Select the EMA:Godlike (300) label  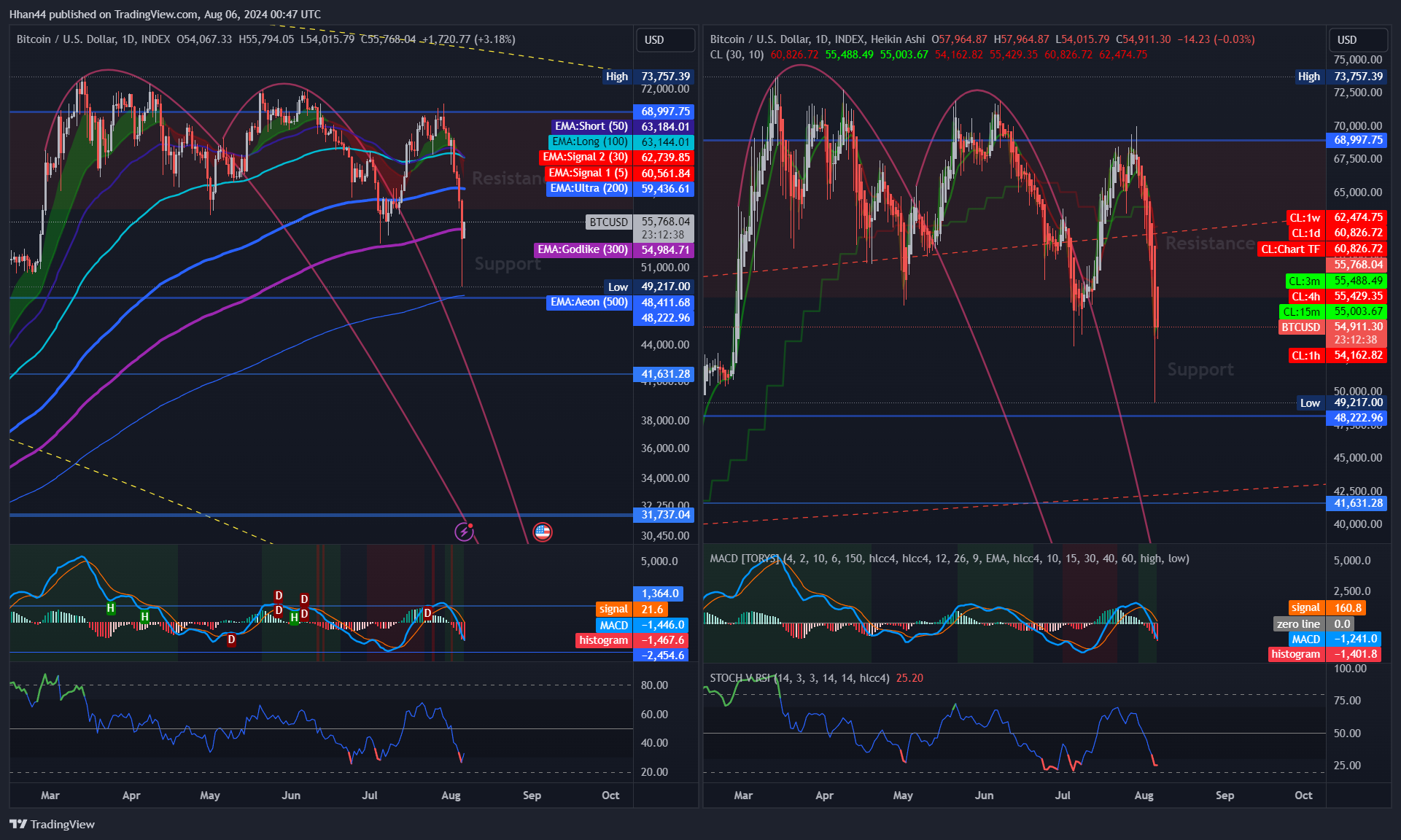pos(583,249)
